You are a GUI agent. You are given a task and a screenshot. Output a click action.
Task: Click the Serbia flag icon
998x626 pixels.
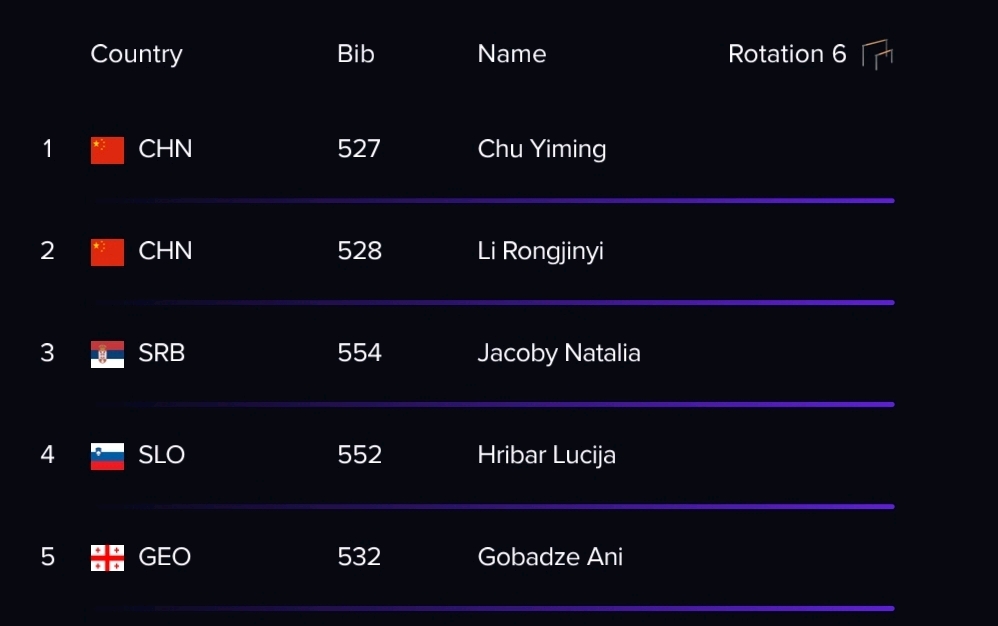coord(108,354)
